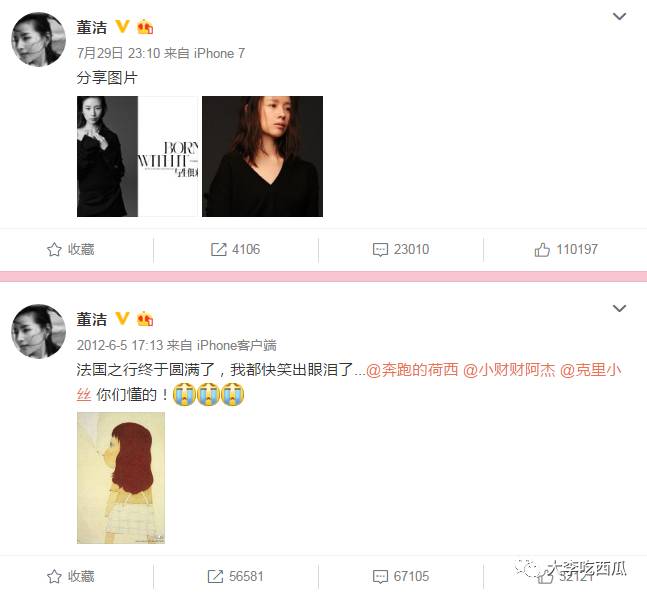
Task: Expand the first post's chevron menu
Action: (619, 17)
